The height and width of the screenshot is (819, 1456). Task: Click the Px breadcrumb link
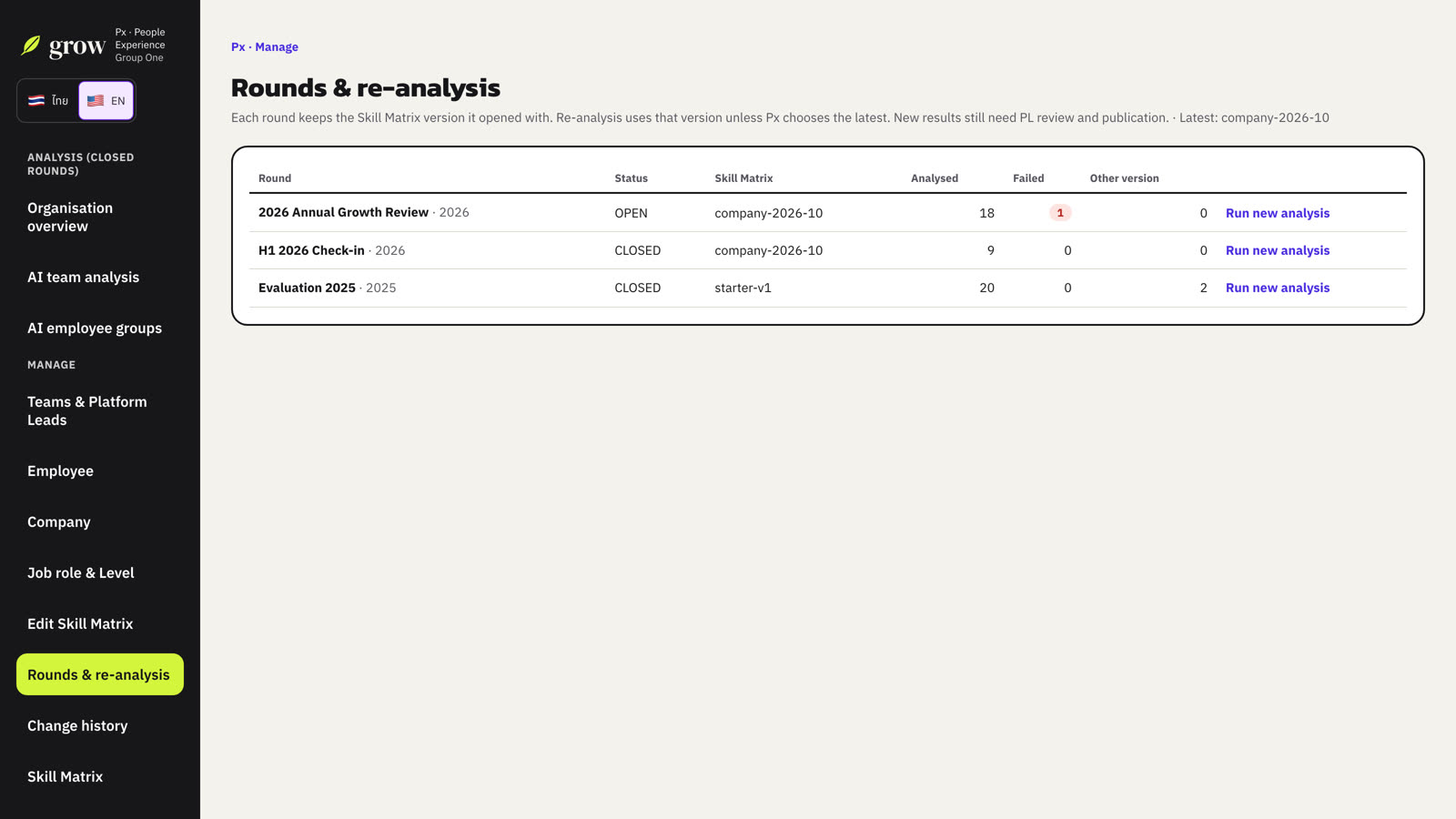tap(238, 47)
